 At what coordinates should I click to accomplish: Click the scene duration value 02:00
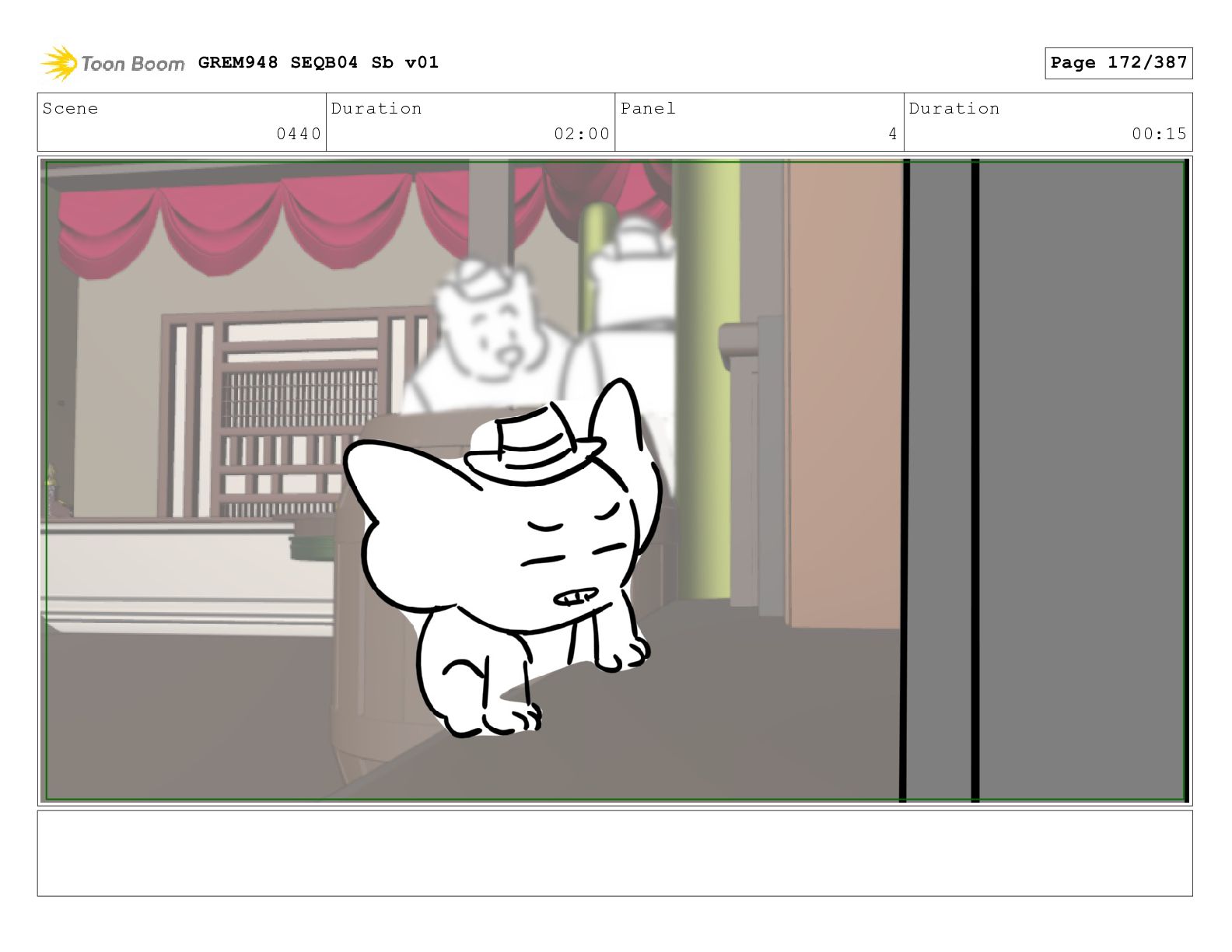click(582, 134)
